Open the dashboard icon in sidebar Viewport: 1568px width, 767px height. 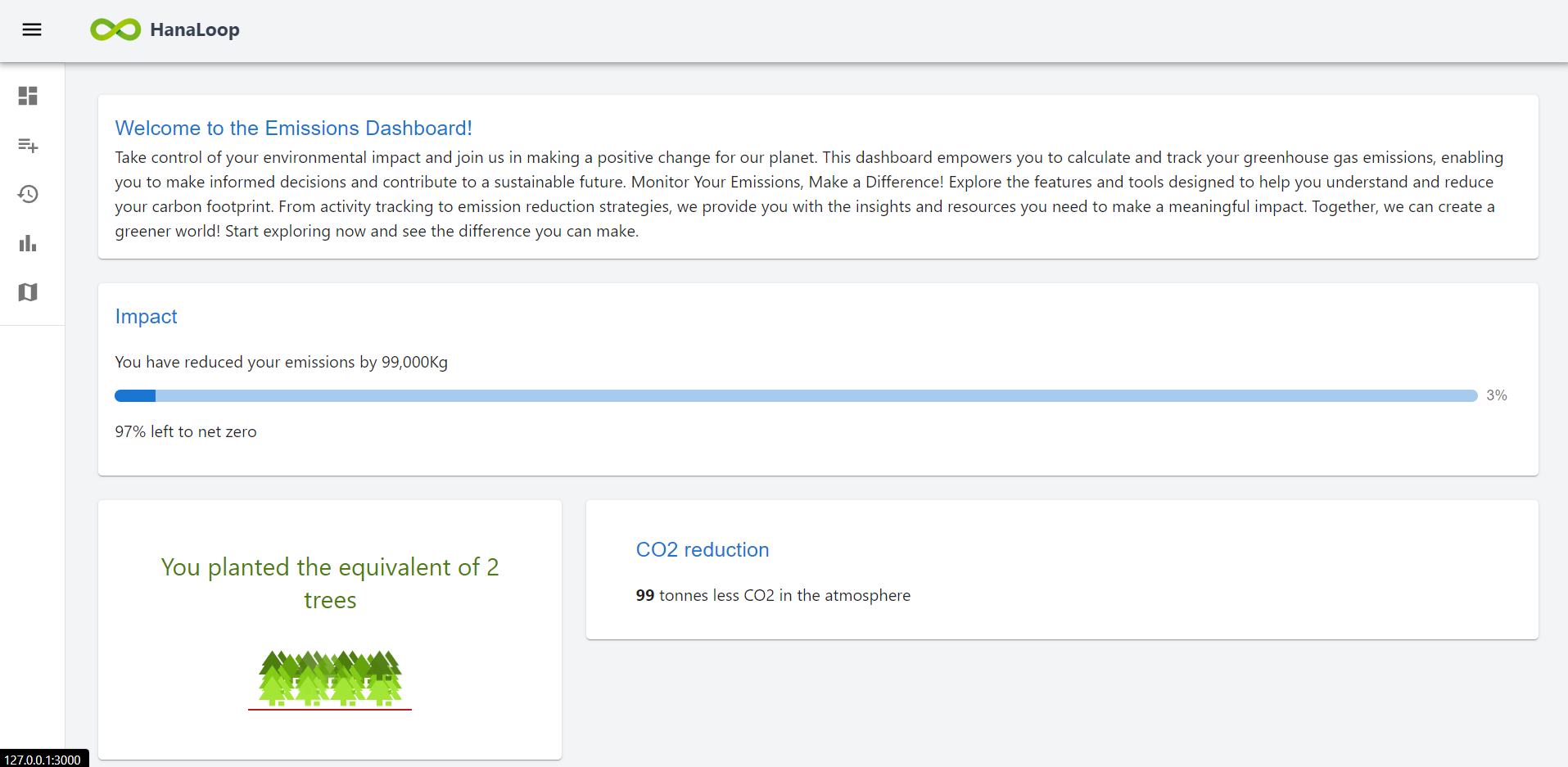[28, 96]
